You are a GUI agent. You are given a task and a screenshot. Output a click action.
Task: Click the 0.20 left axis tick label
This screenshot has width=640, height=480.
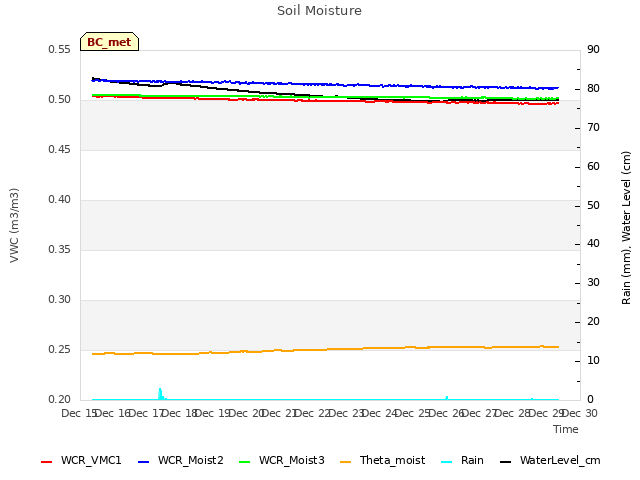coord(60,400)
